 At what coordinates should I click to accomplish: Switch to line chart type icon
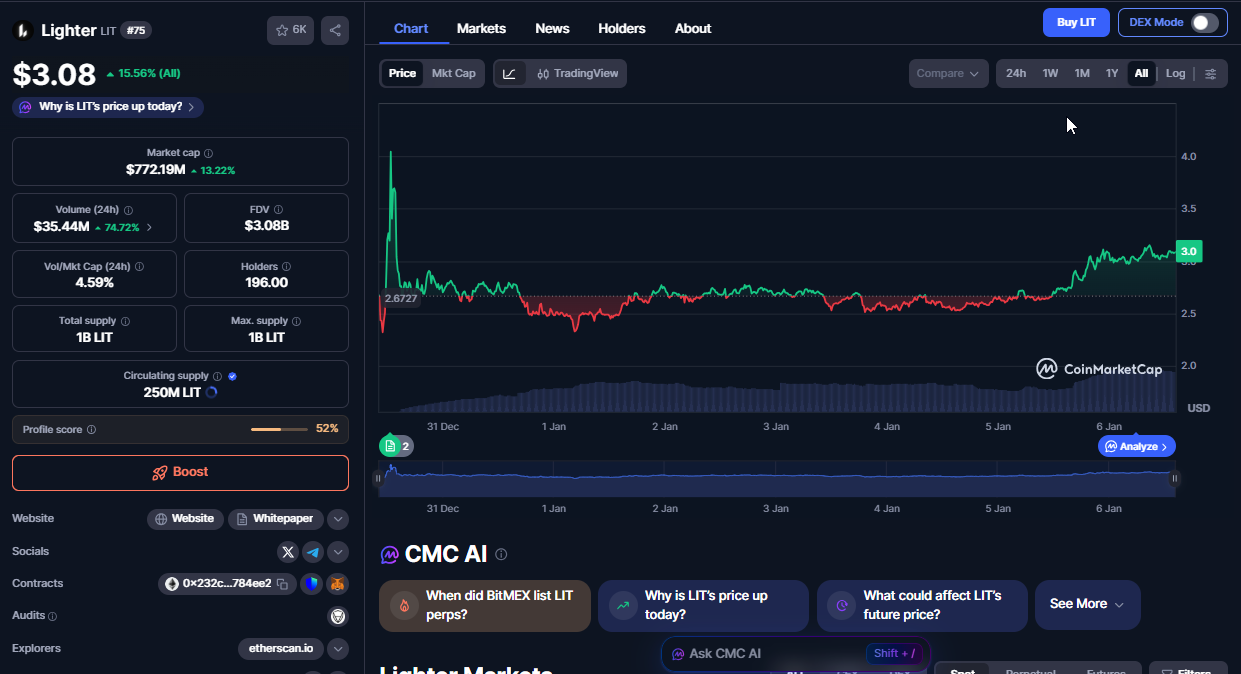[510, 73]
